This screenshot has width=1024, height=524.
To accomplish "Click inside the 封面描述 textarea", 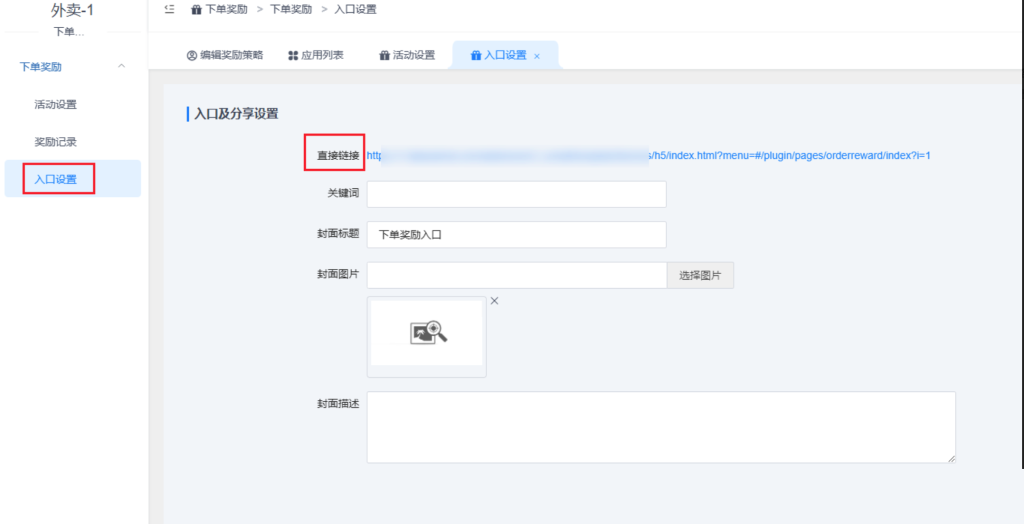I will tap(660, 427).
